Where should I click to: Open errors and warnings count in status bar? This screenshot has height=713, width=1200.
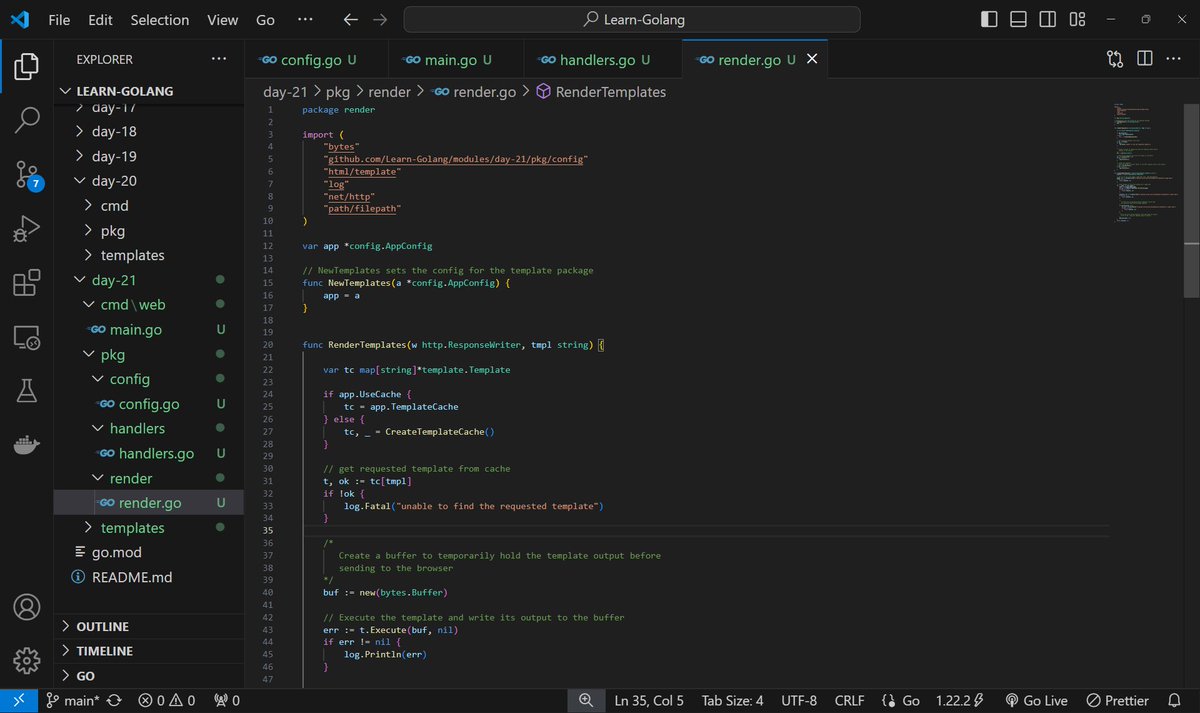167,700
